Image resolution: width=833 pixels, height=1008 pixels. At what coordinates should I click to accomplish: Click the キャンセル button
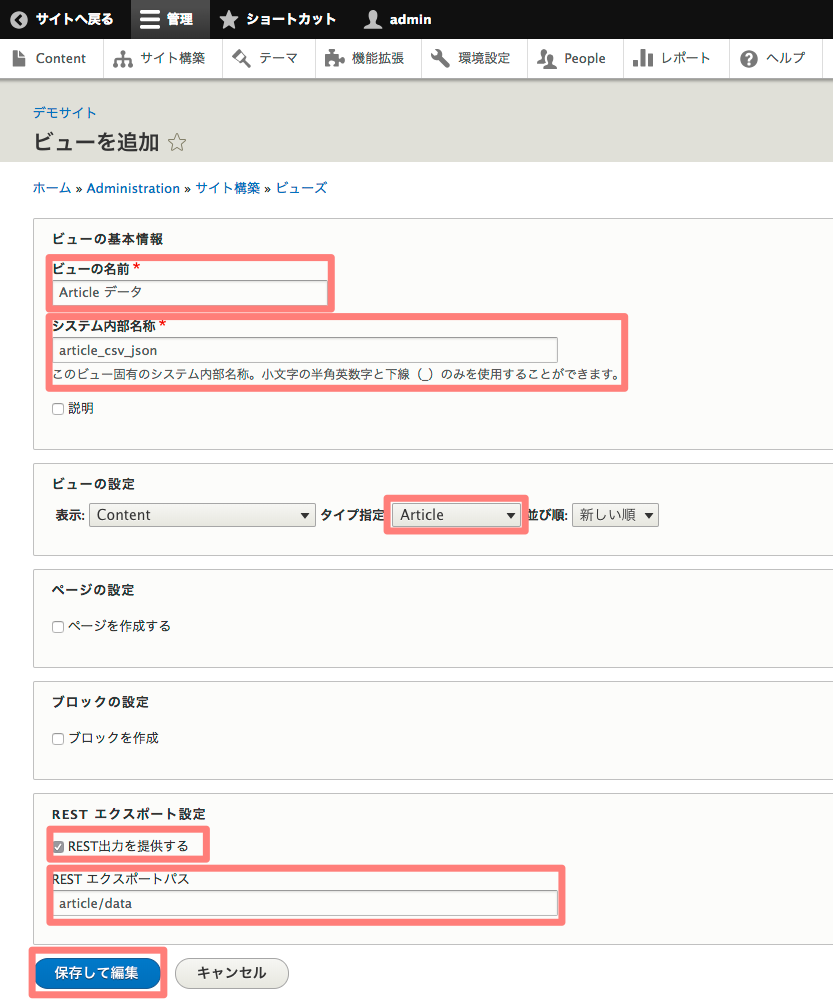[x=231, y=973]
